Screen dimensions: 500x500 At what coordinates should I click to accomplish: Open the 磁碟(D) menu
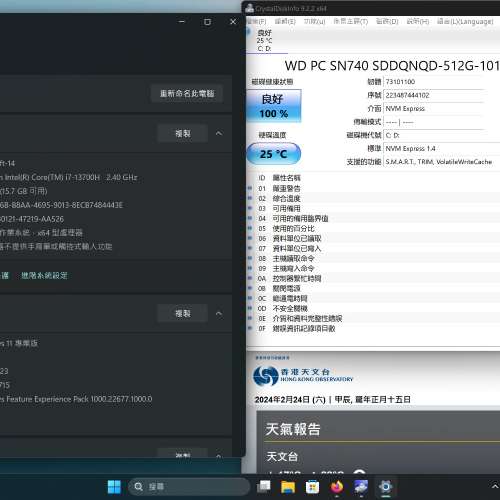(x=387, y=22)
